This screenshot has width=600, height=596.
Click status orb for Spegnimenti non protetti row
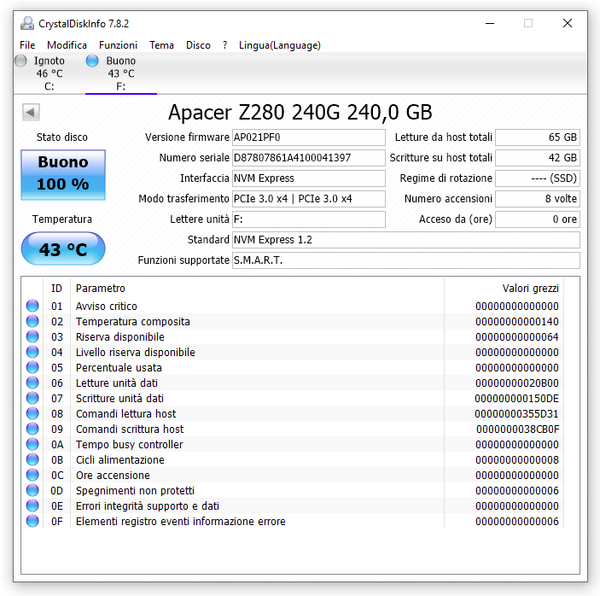tap(33, 490)
